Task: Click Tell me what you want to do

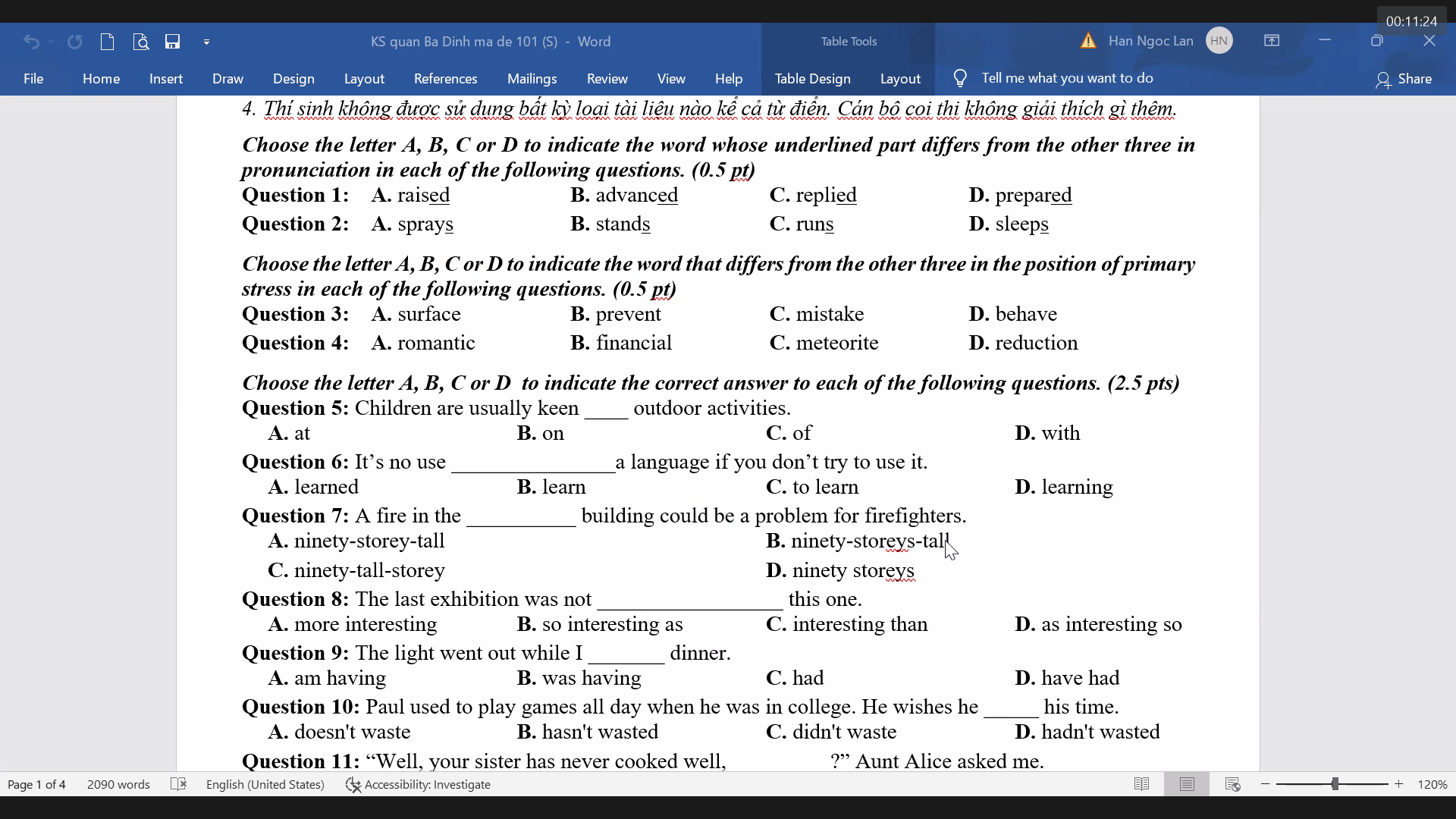Action: point(1066,78)
